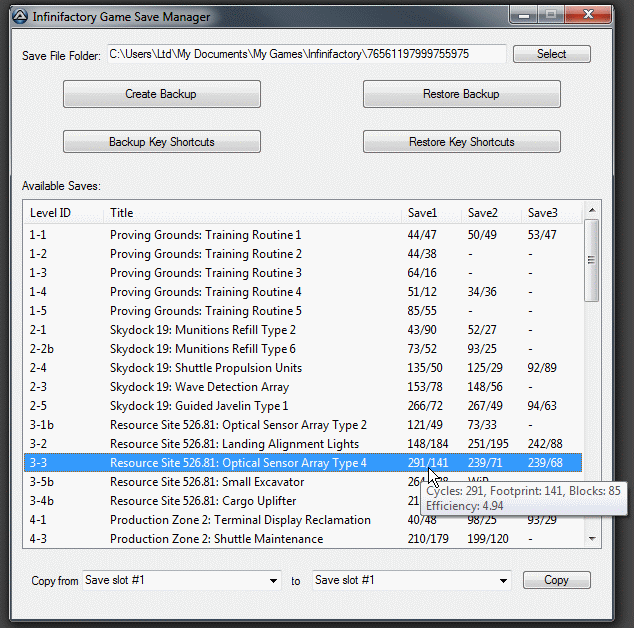The image size is (634, 628).
Task: Select the Guided Javelin Type 1 row
Action: [303, 406]
